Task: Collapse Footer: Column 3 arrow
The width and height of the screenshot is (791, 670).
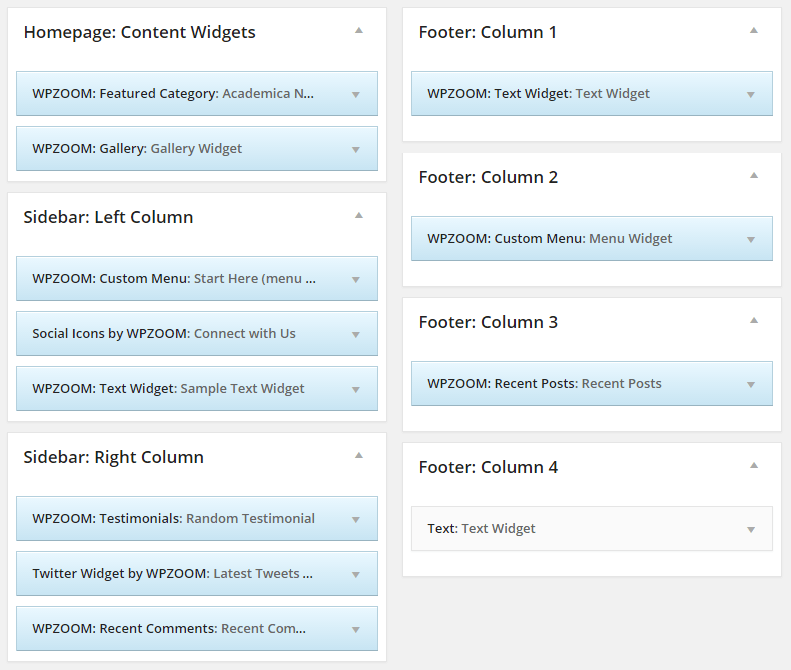Action: coord(754,320)
